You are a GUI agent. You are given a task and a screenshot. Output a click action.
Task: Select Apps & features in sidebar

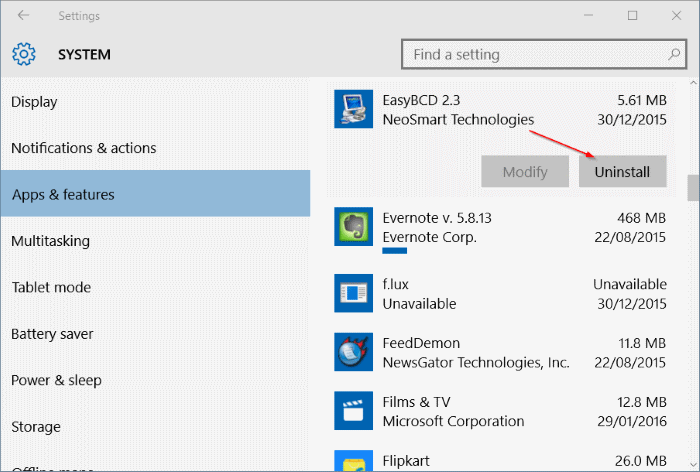pos(155,193)
